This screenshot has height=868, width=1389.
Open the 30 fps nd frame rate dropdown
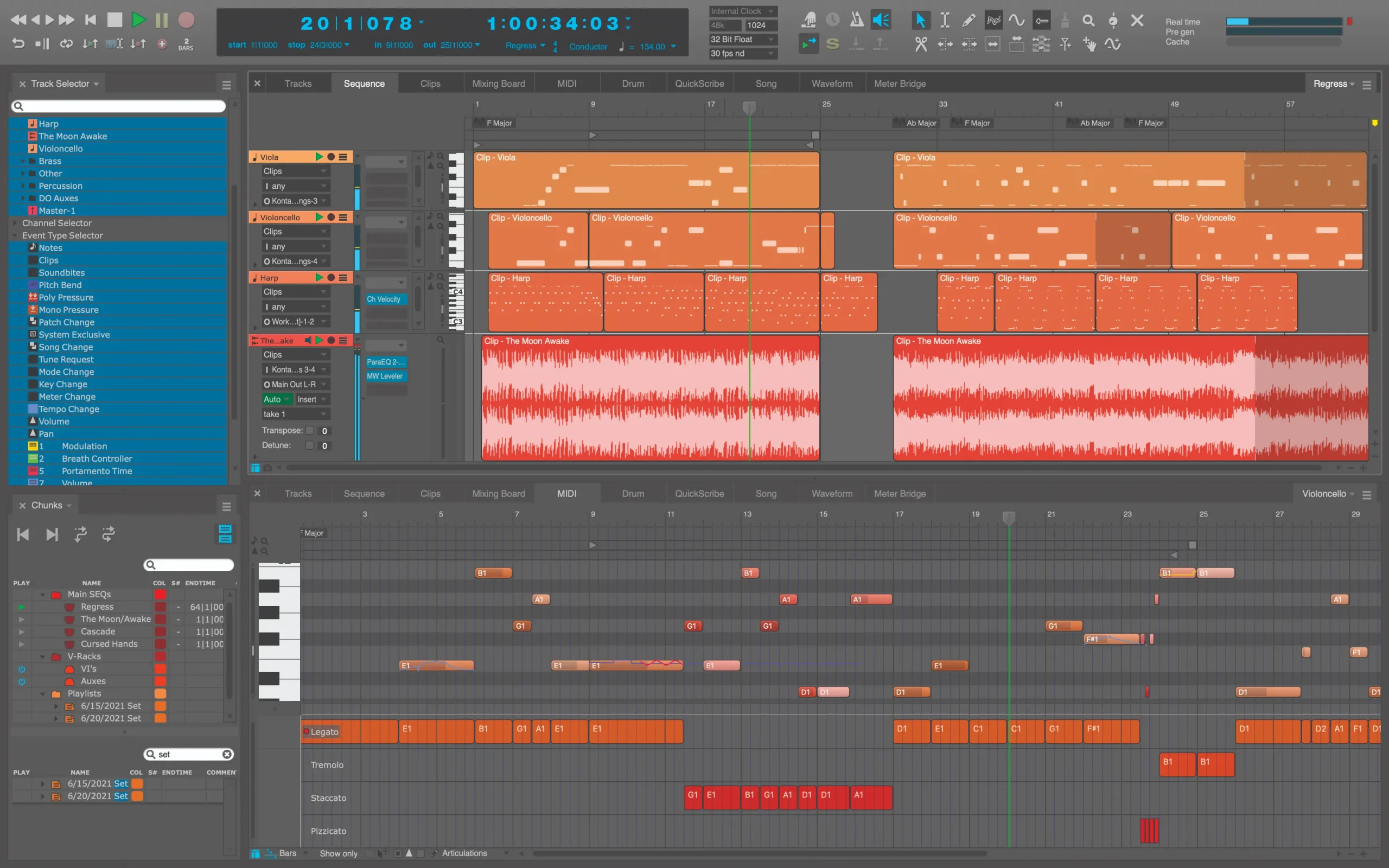coord(743,53)
